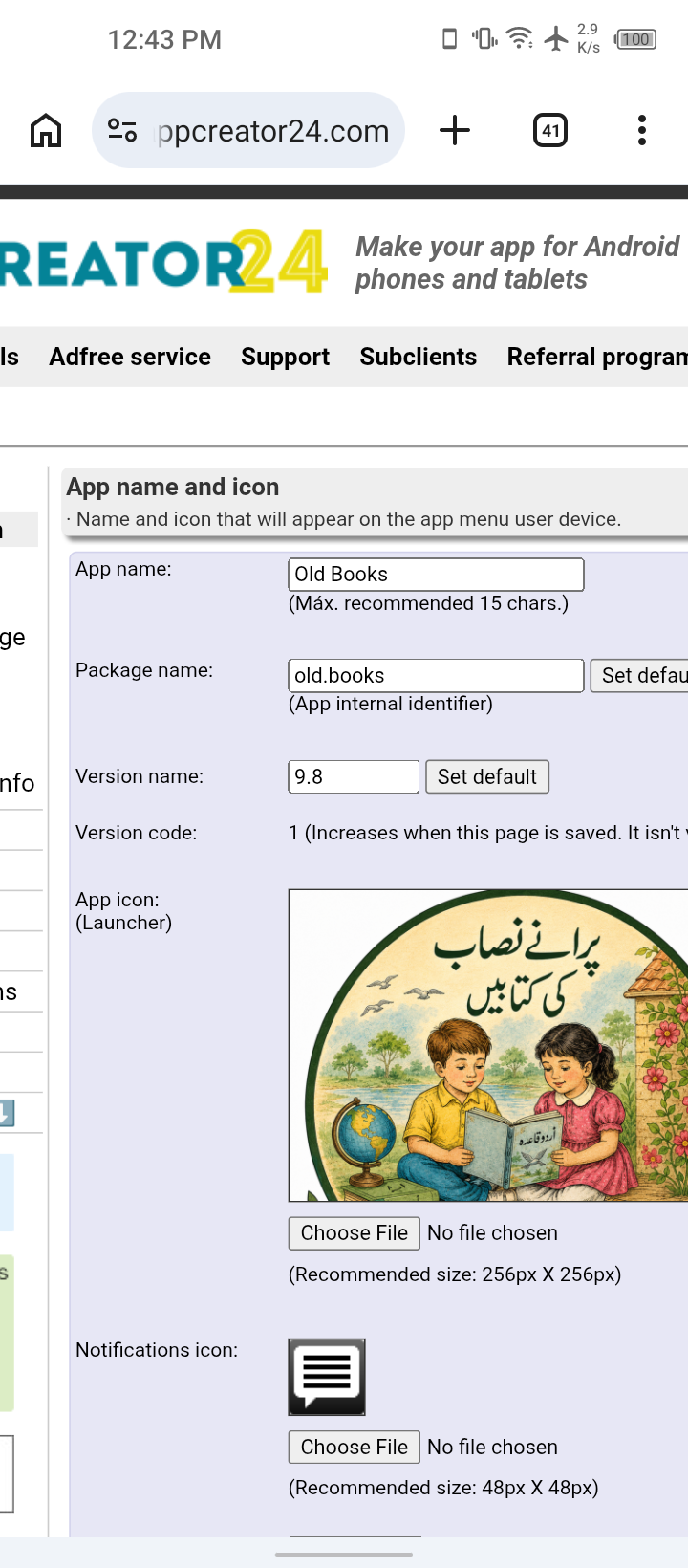
Task: Click the 'App icon: (Launcher)' label
Action: coord(124,911)
